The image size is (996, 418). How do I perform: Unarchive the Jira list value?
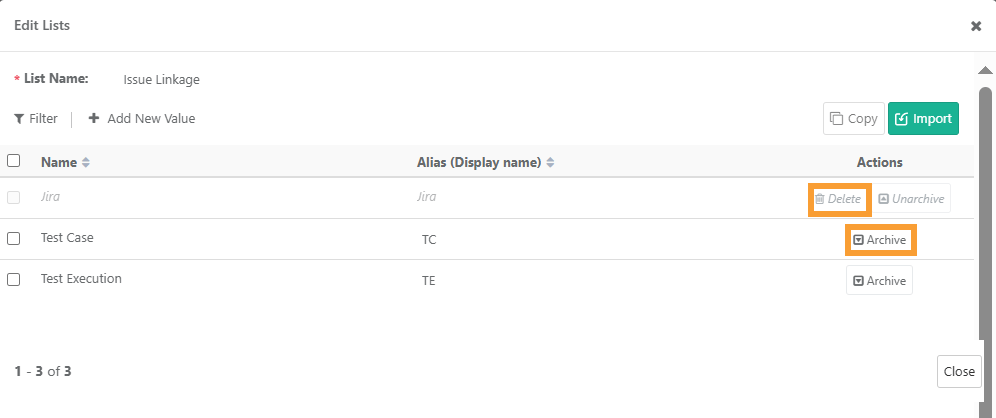[x=911, y=199]
